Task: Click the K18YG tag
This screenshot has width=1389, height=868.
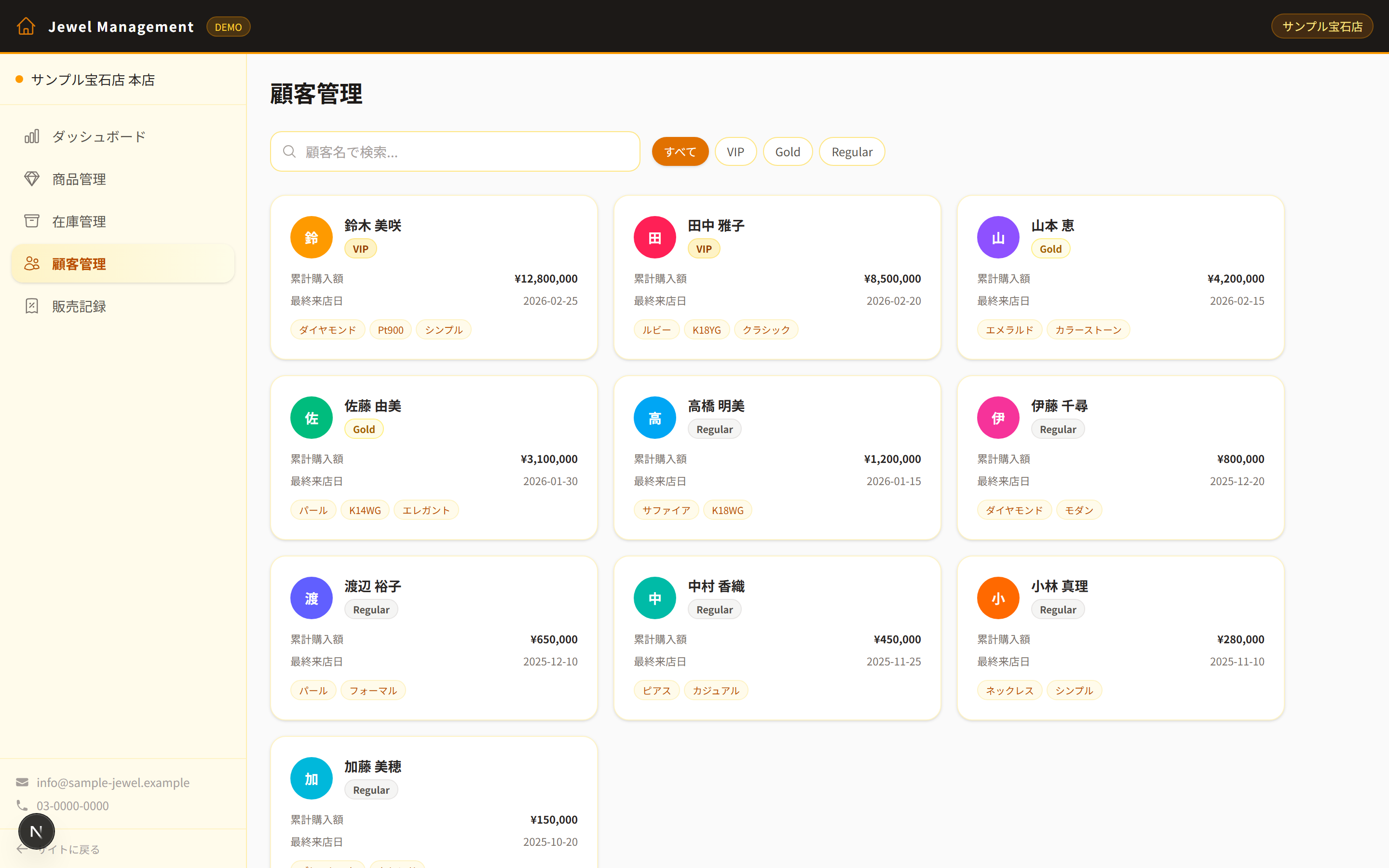Action: [x=707, y=329]
